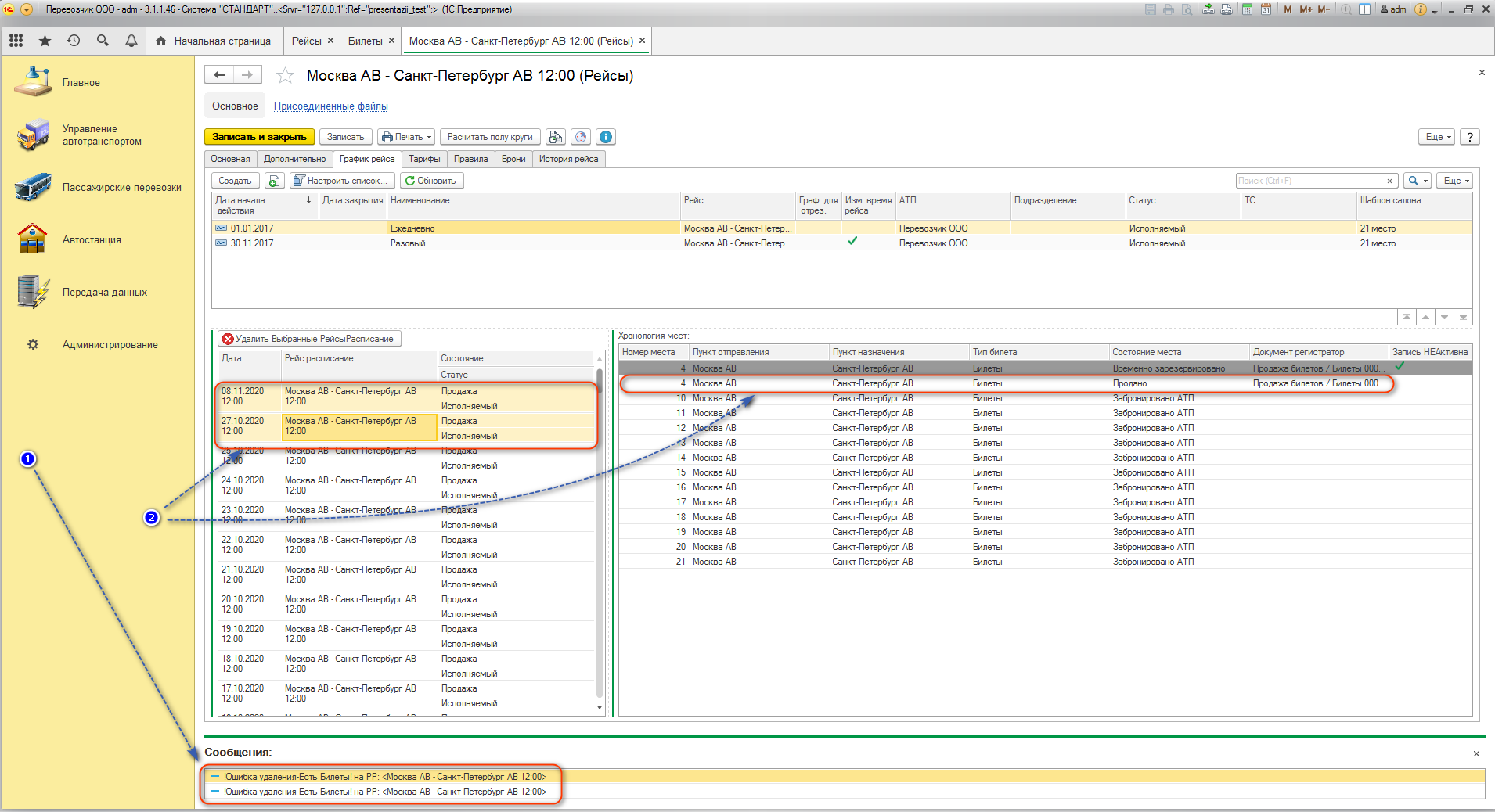Expand the Печать dropdown button
Viewport: 1495px width, 812px height.
tap(406, 137)
